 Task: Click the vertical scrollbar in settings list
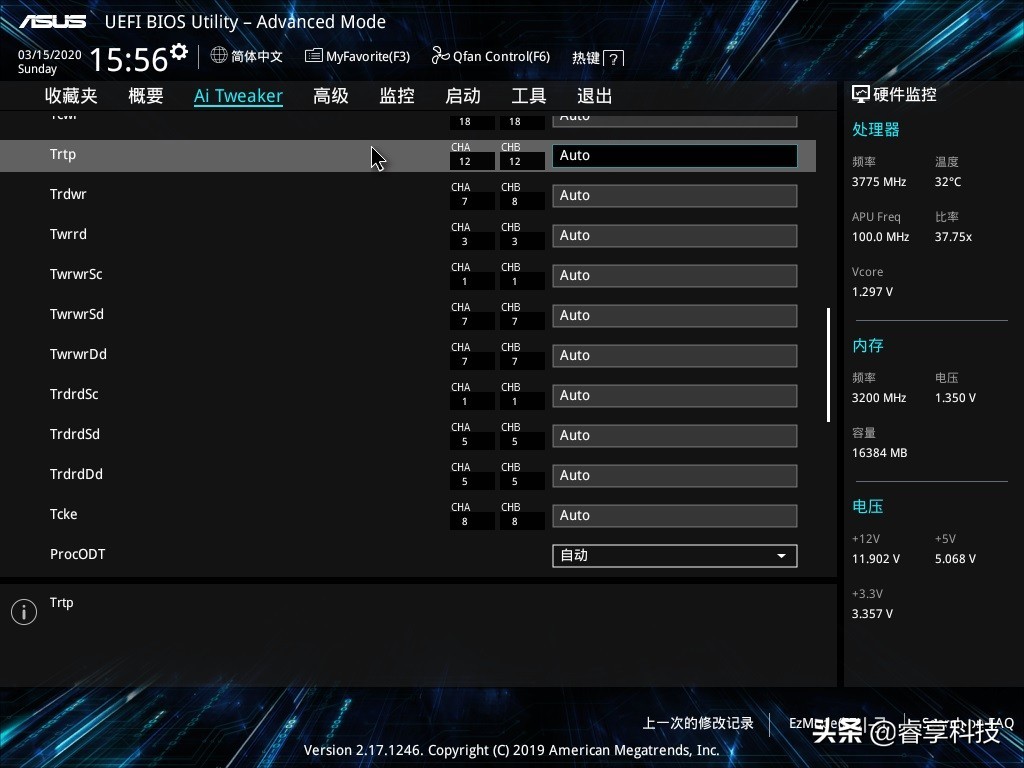coord(828,365)
